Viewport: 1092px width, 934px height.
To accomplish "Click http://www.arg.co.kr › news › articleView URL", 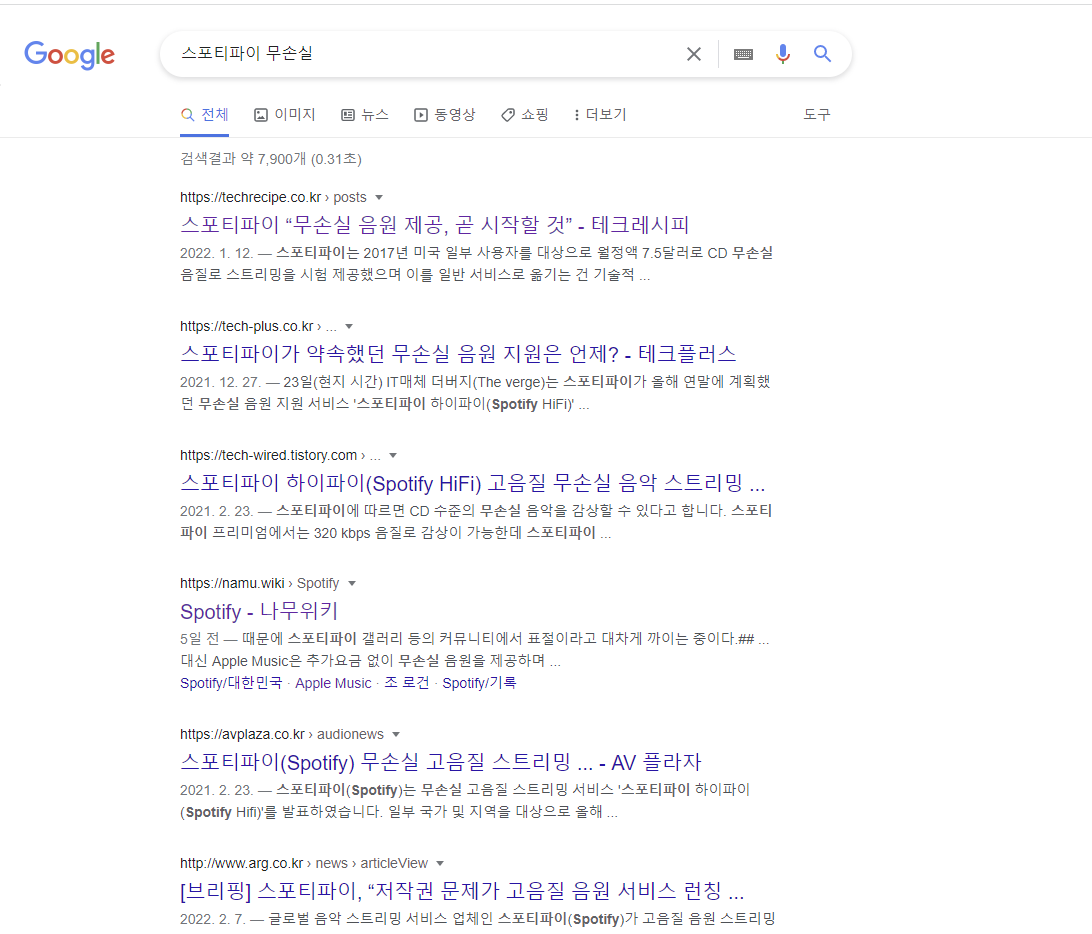I will (304, 863).
